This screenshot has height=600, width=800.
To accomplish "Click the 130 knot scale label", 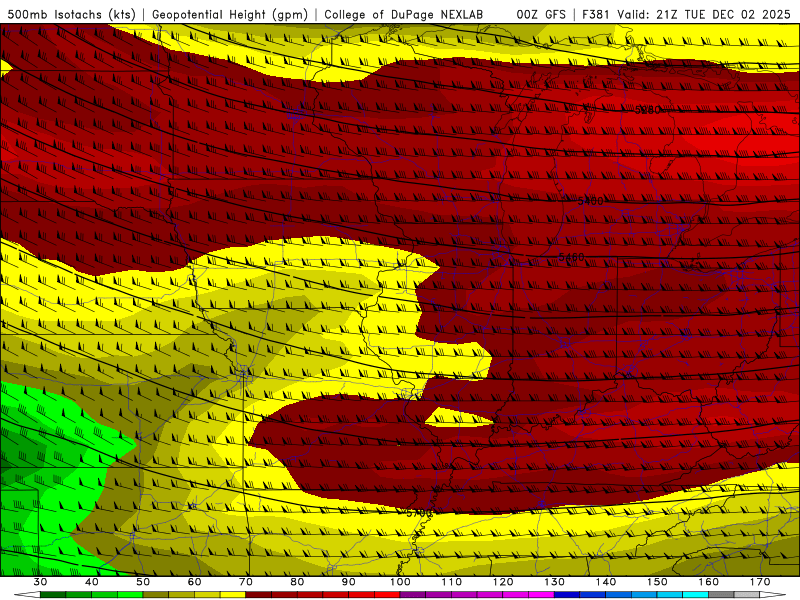I will (x=555, y=582).
